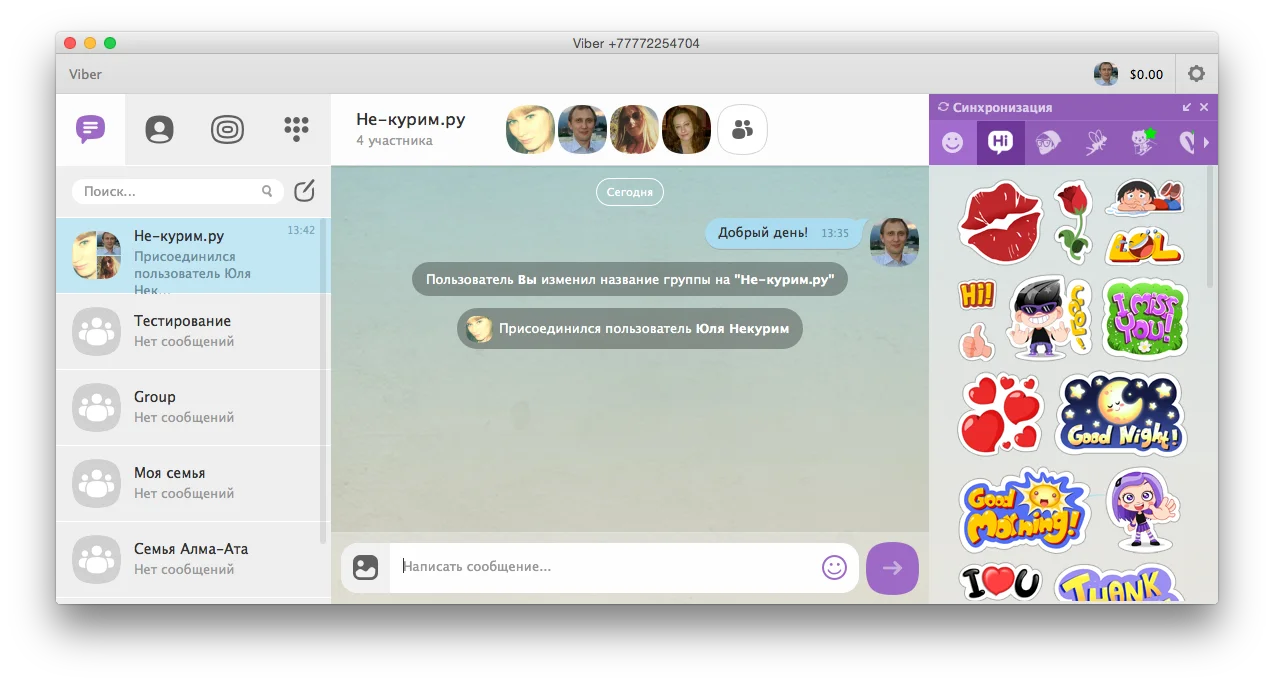Screen dimensions: 1274x684
Task: Send the Cool sunglasses guy sticker
Action: [1047, 318]
